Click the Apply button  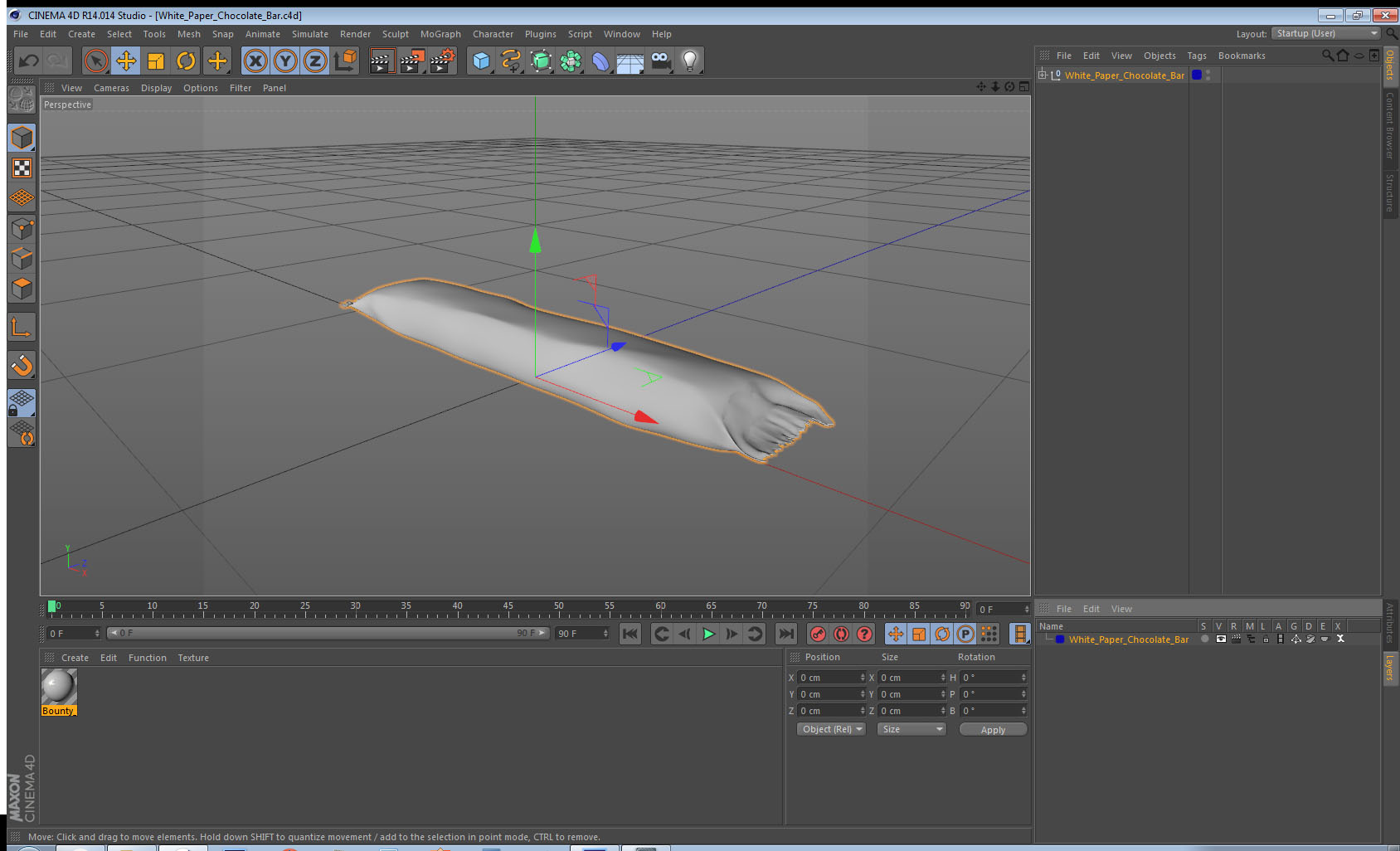993,730
